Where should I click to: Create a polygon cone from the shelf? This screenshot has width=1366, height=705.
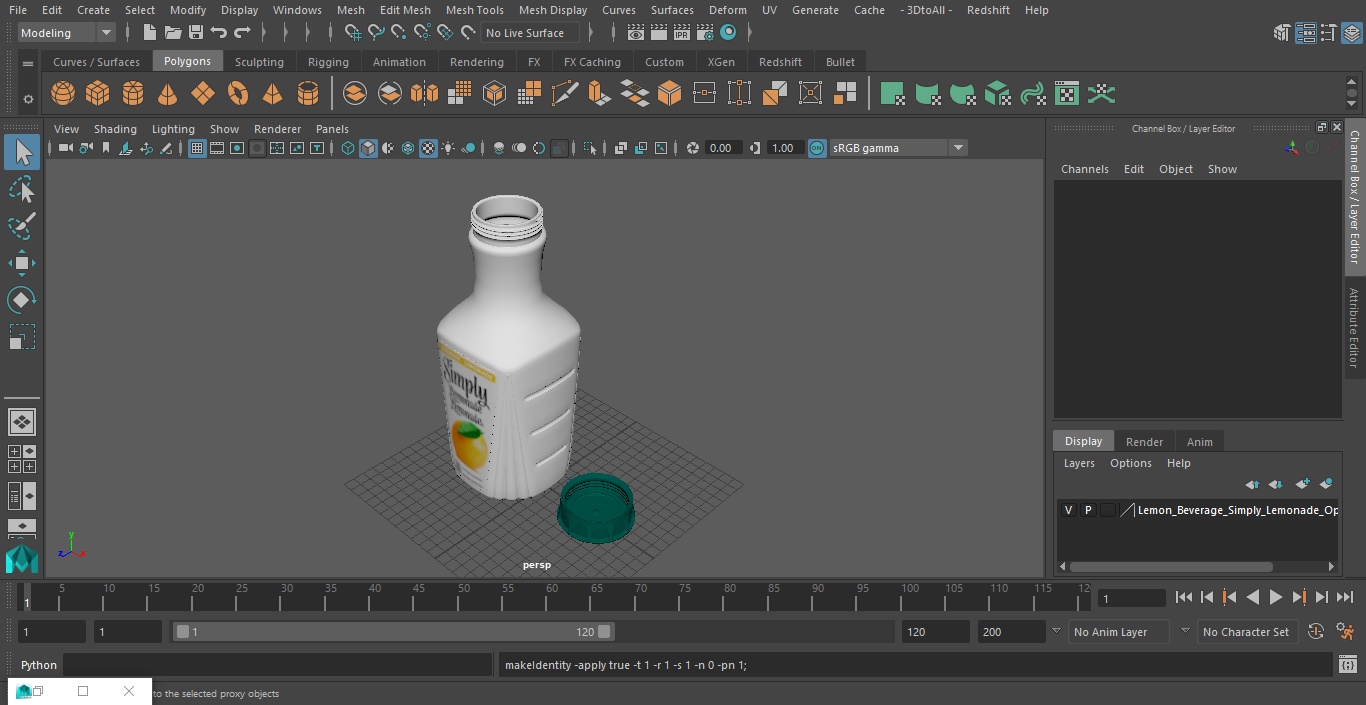coord(168,94)
